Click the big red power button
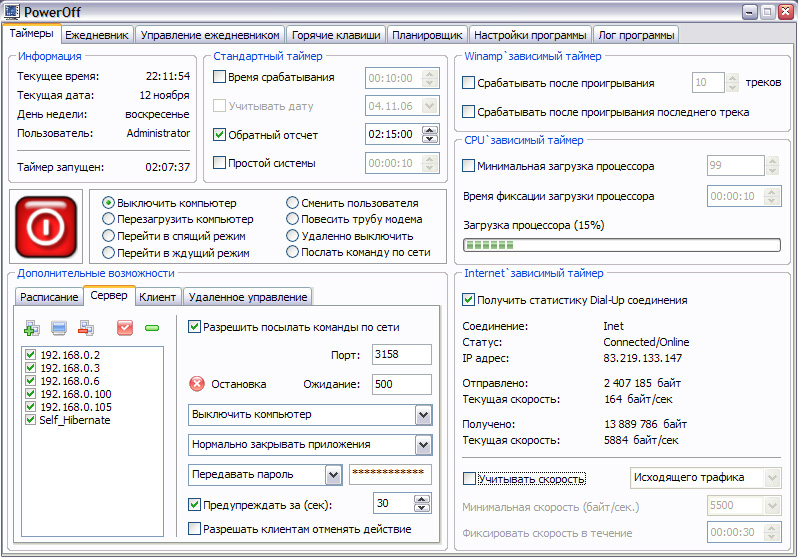Screen dimensions: 798x558 pos(46,225)
